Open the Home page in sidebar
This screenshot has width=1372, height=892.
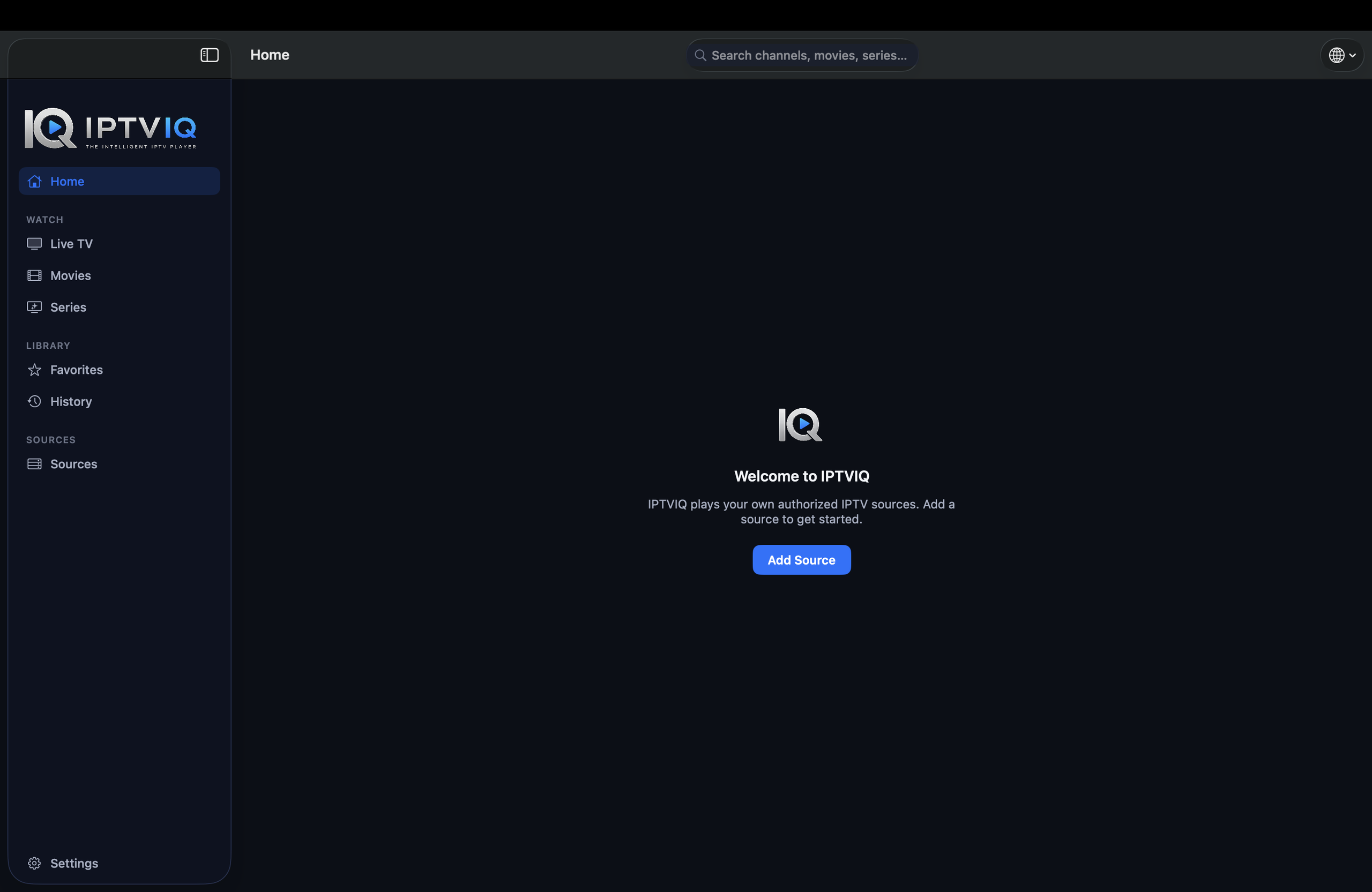(x=120, y=181)
